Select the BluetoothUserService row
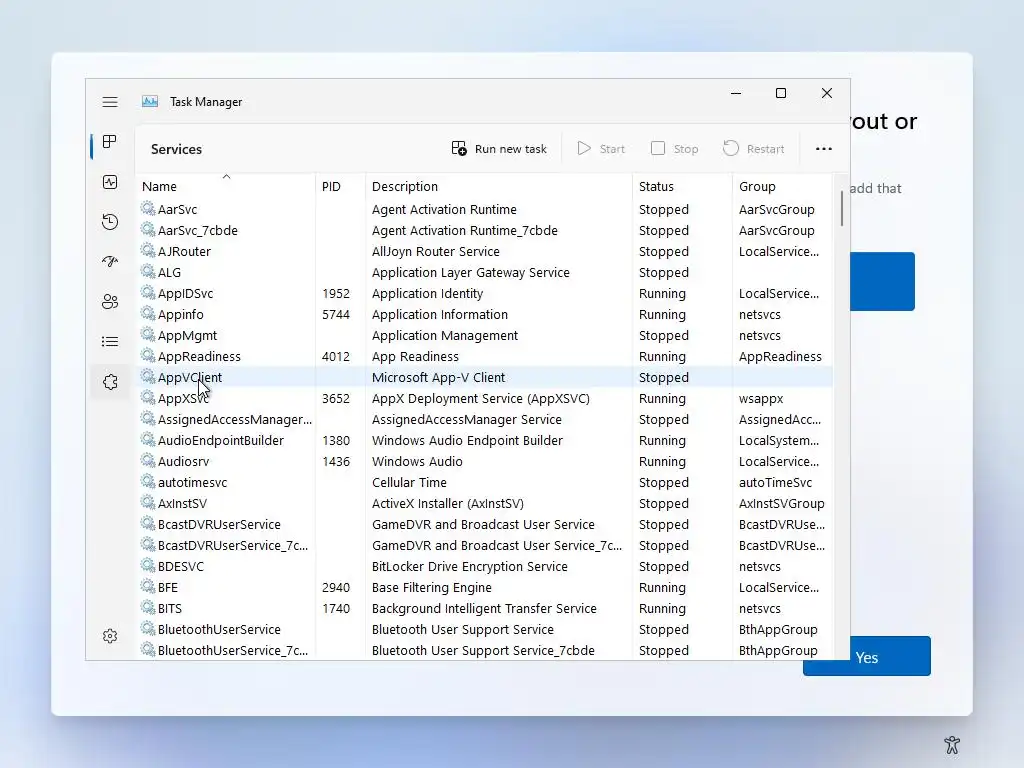 485,630
